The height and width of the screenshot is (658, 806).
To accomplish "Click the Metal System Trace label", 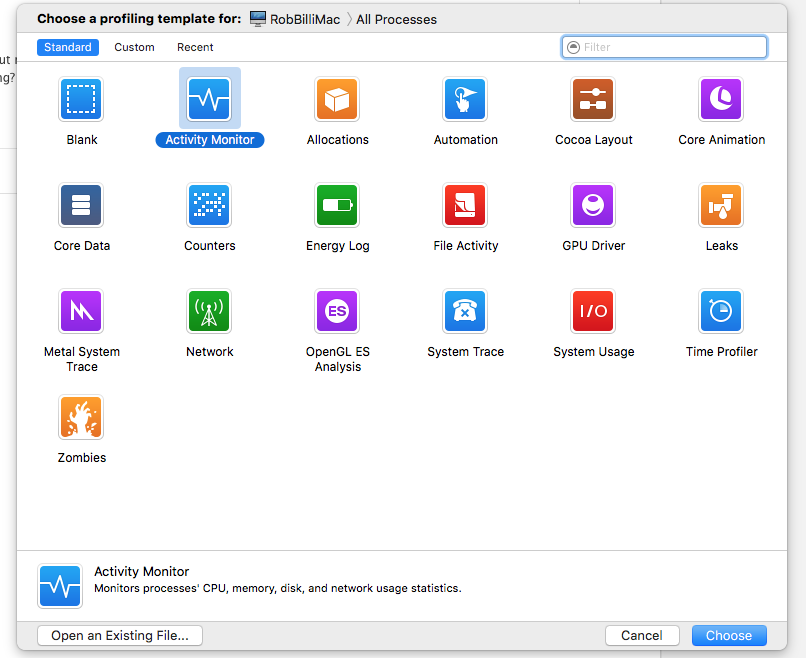I will pyautogui.click(x=82, y=359).
